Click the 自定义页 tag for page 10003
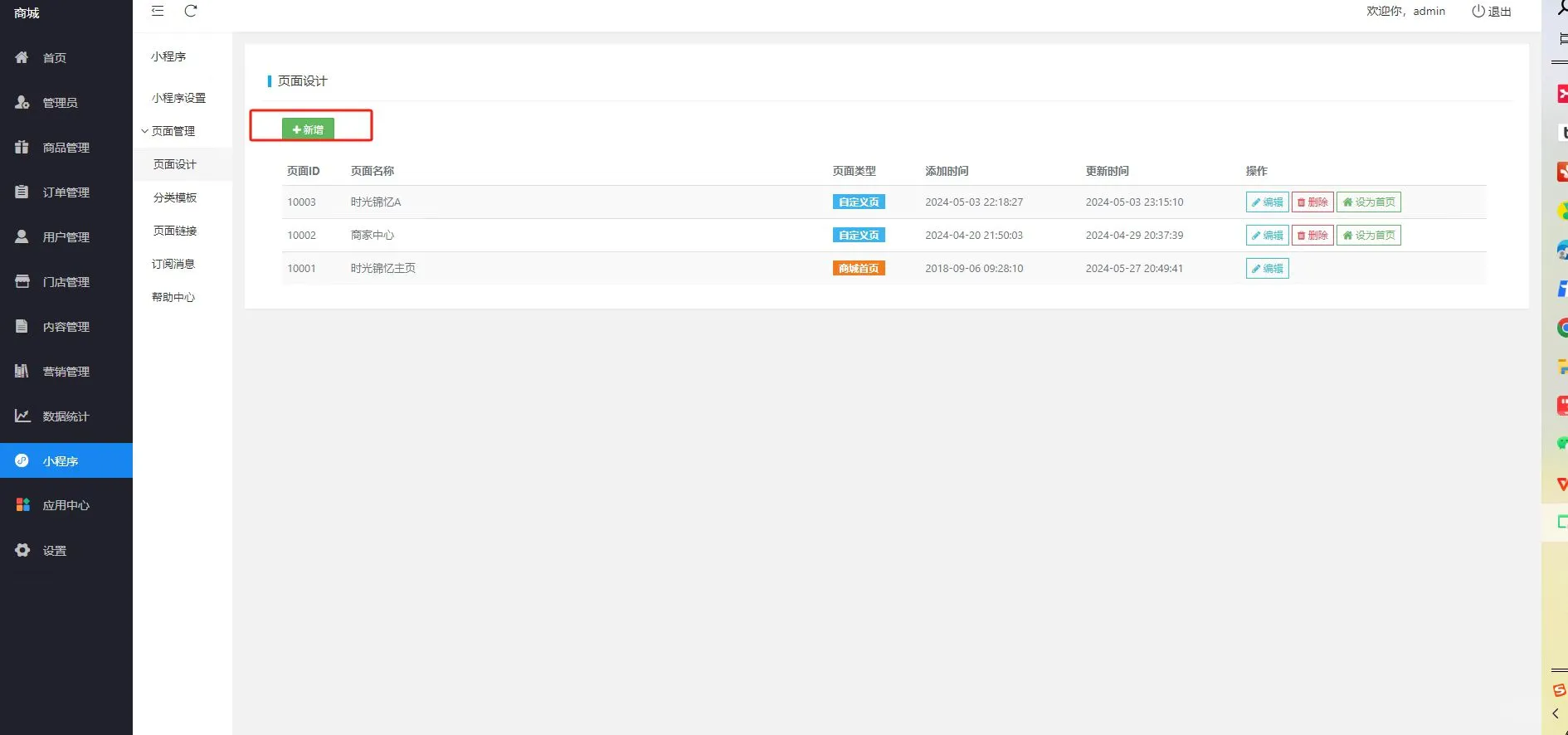Screen dimensions: 1568x735 pyautogui.click(x=859, y=202)
